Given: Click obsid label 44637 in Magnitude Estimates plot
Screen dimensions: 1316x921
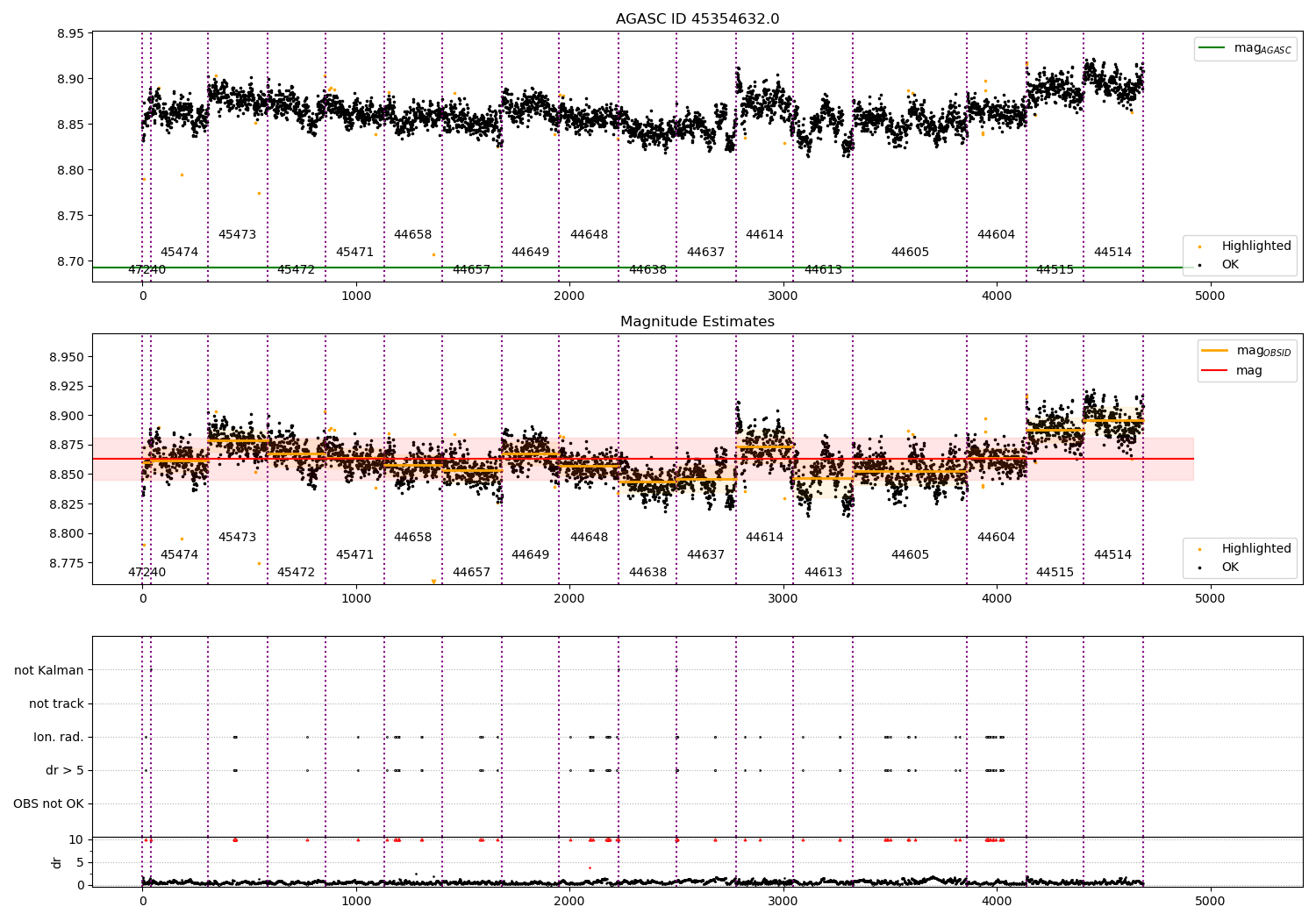Looking at the screenshot, I should tap(705, 555).
